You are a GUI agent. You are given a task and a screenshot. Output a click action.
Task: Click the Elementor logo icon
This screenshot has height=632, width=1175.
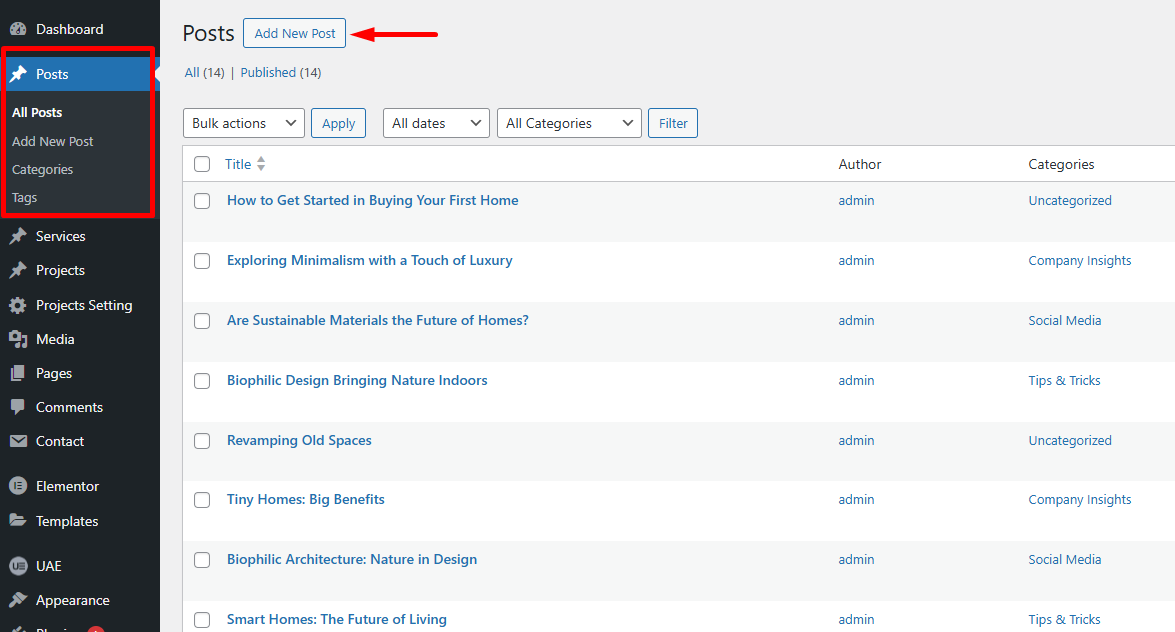point(18,487)
